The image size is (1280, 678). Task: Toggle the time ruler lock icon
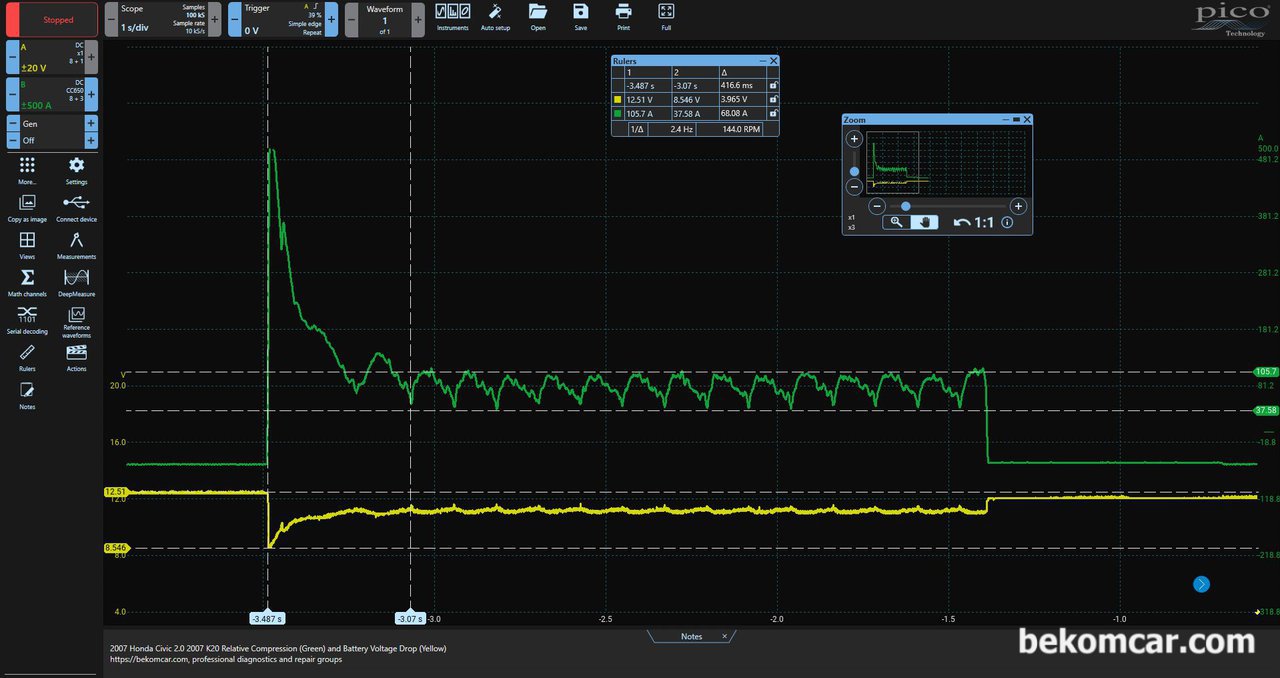click(771, 86)
